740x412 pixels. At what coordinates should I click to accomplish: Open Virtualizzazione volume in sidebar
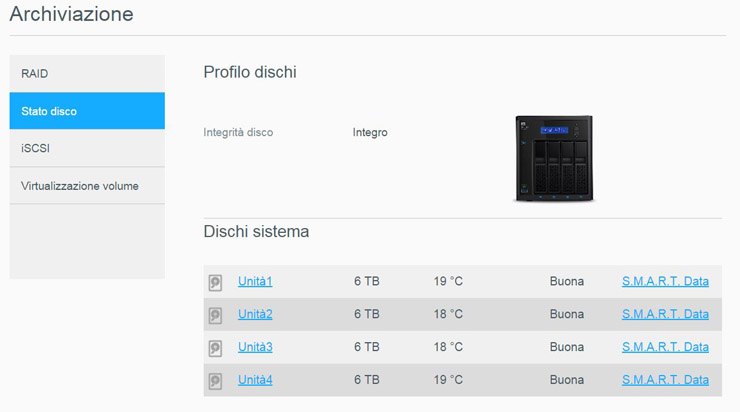[x=87, y=186]
